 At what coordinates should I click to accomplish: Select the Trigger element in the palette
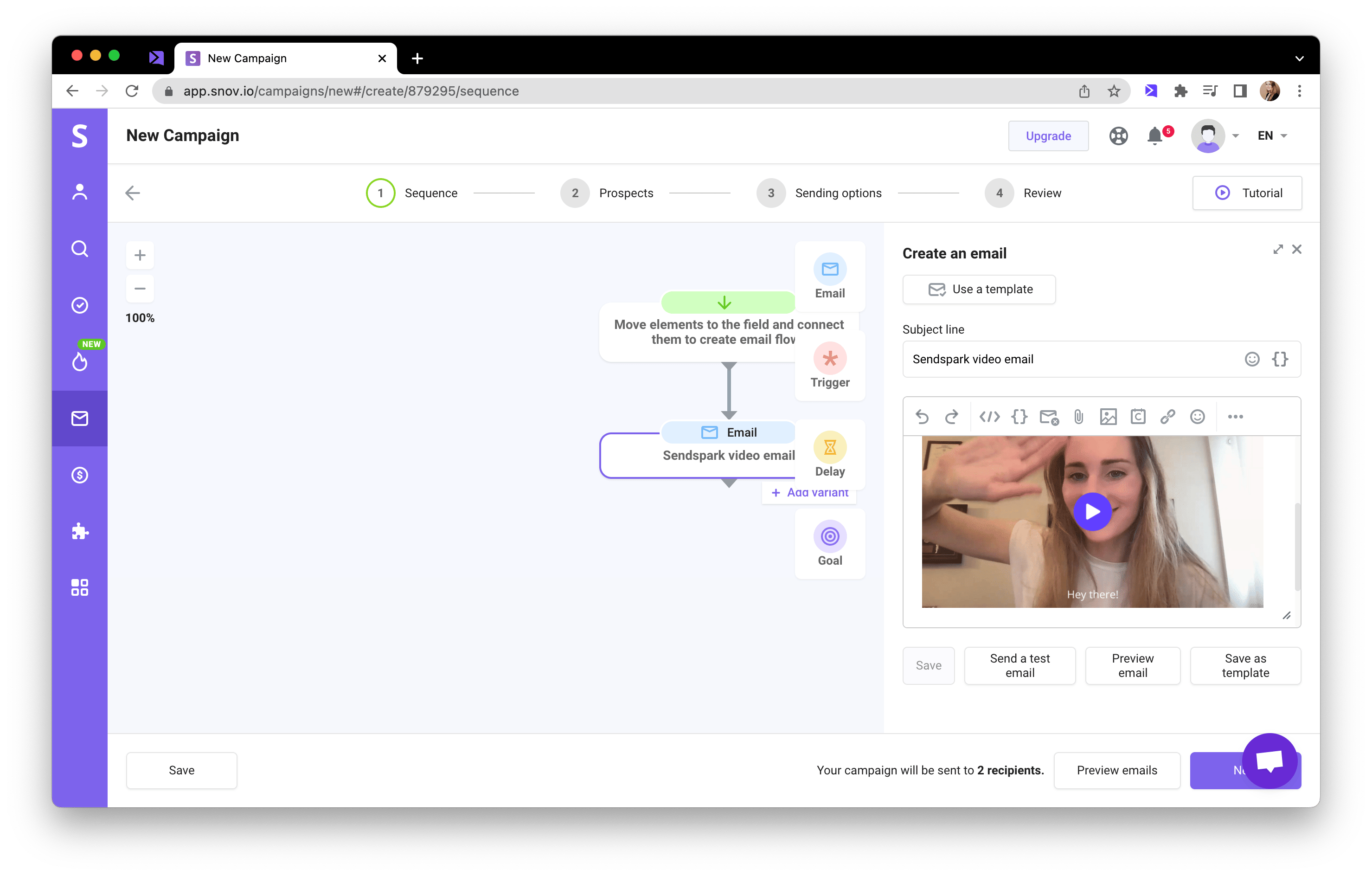(830, 366)
